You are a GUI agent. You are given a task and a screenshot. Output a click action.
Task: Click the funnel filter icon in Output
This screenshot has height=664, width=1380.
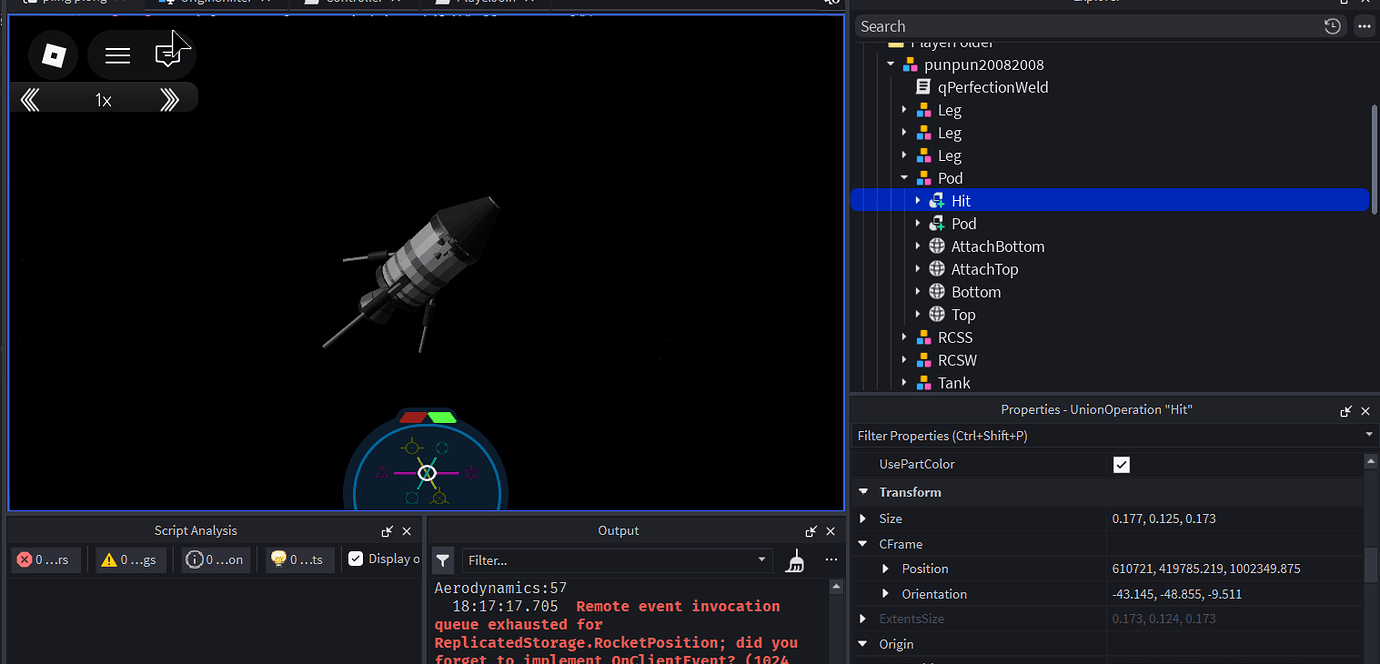point(443,561)
